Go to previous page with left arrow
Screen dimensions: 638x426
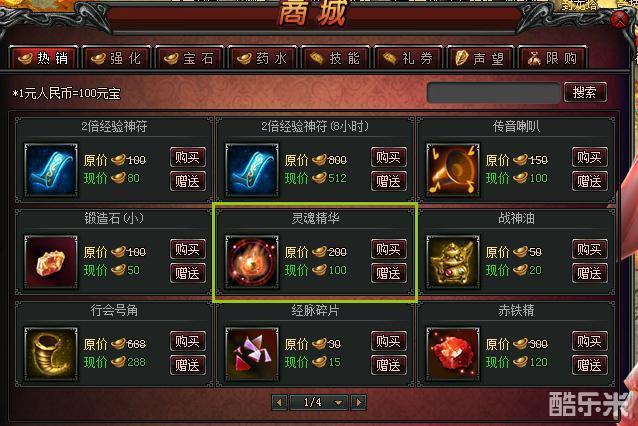[x=279, y=402]
